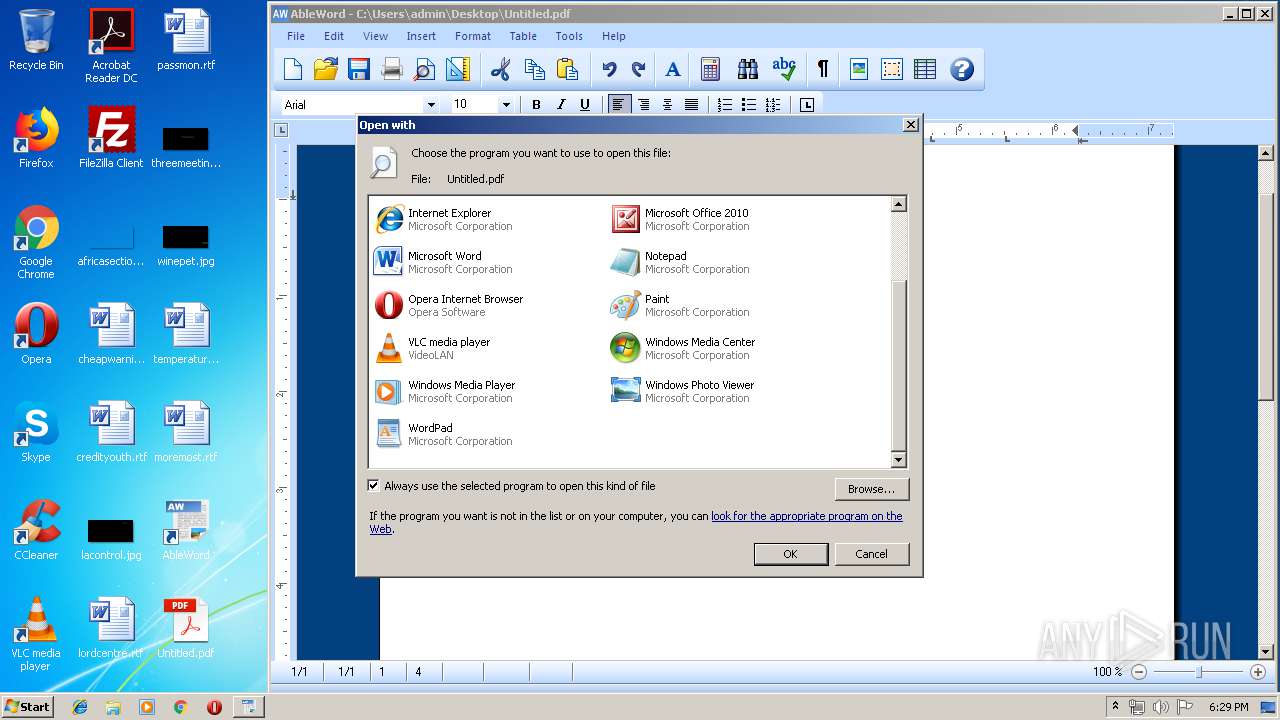Click the Windows Start button
The image size is (1280, 720).
pyautogui.click(x=28, y=706)
